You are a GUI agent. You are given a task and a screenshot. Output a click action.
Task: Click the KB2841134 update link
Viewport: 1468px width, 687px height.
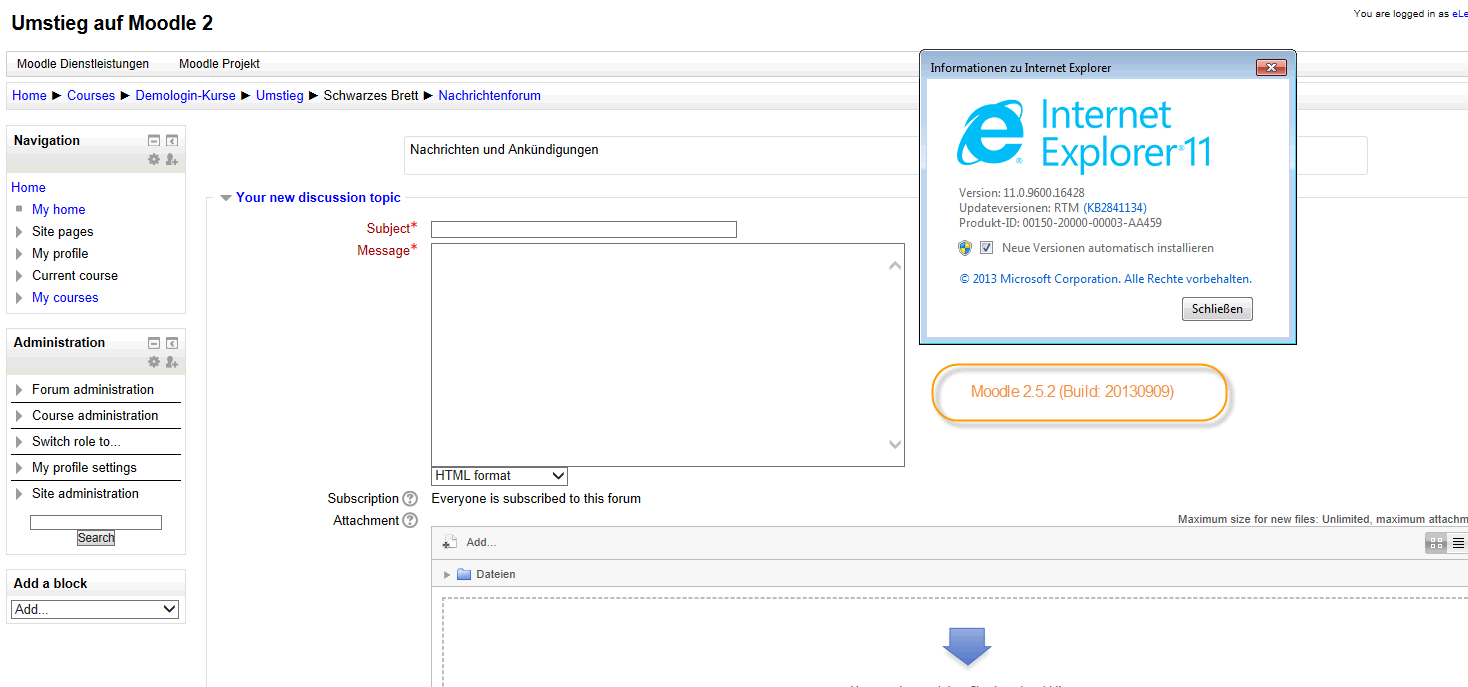coord(1115,208)
